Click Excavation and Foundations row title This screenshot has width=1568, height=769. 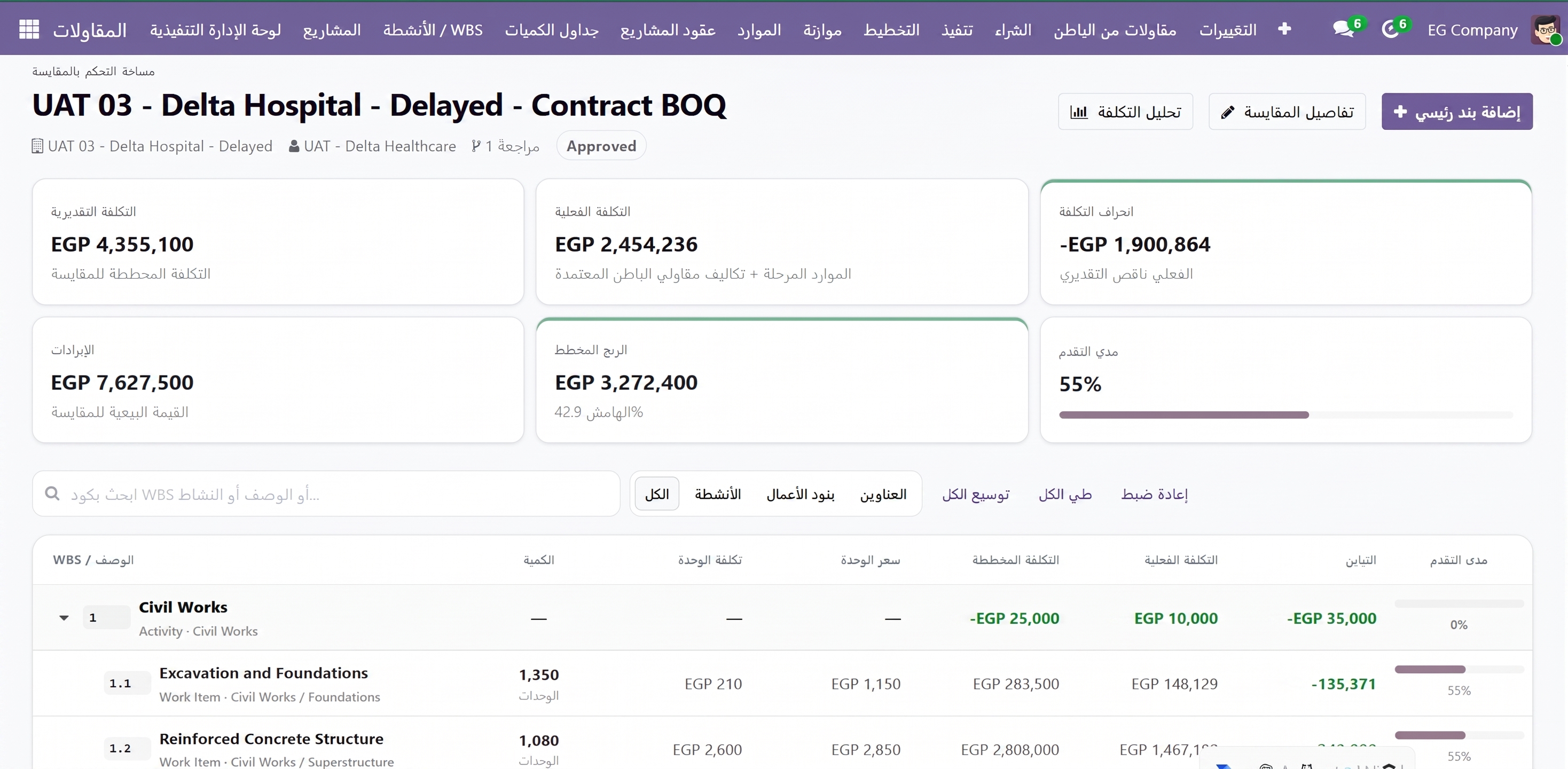264,673
